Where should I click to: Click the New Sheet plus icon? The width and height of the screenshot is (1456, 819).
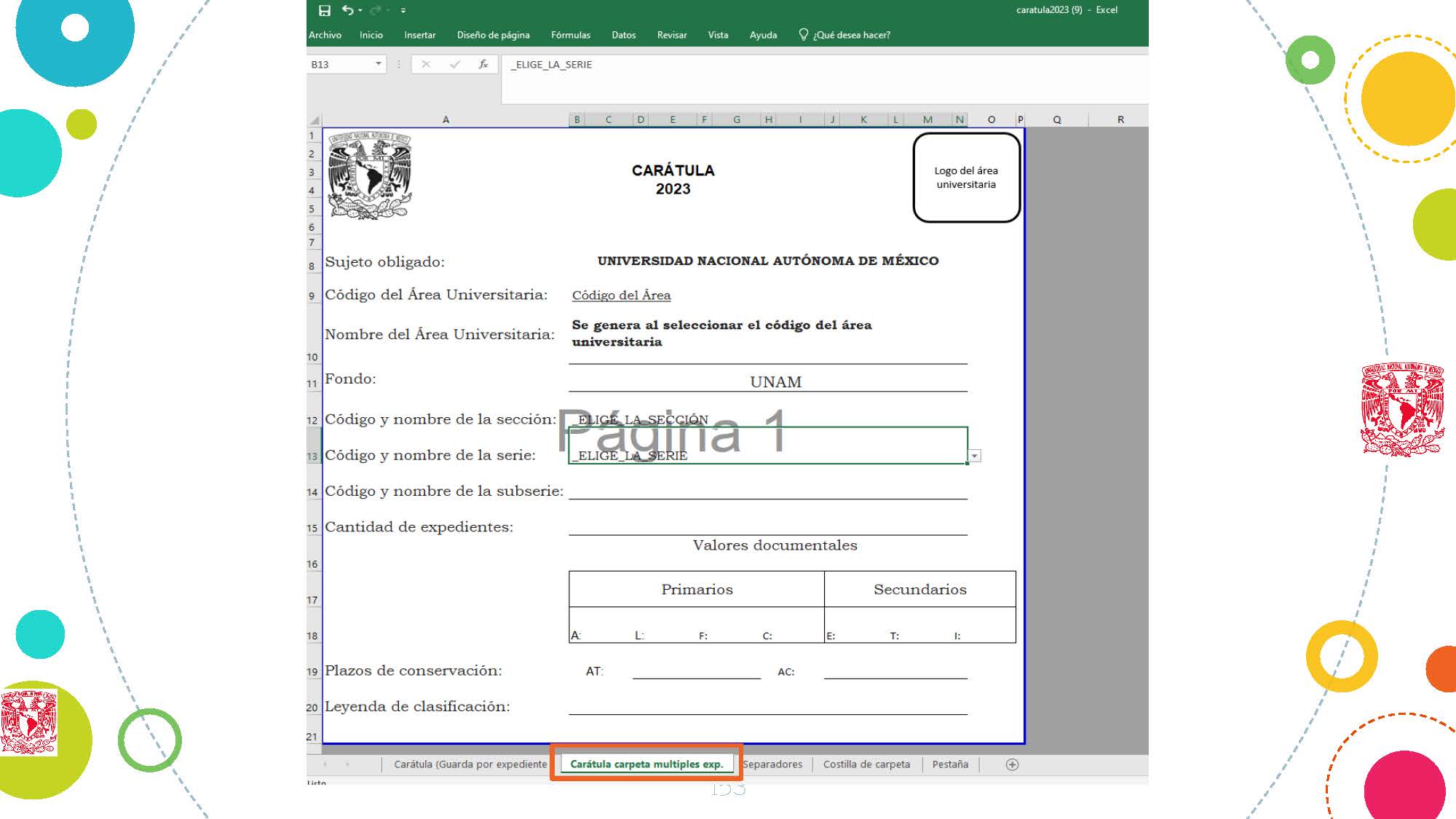pyautogui.click(x=1012, y=764)
